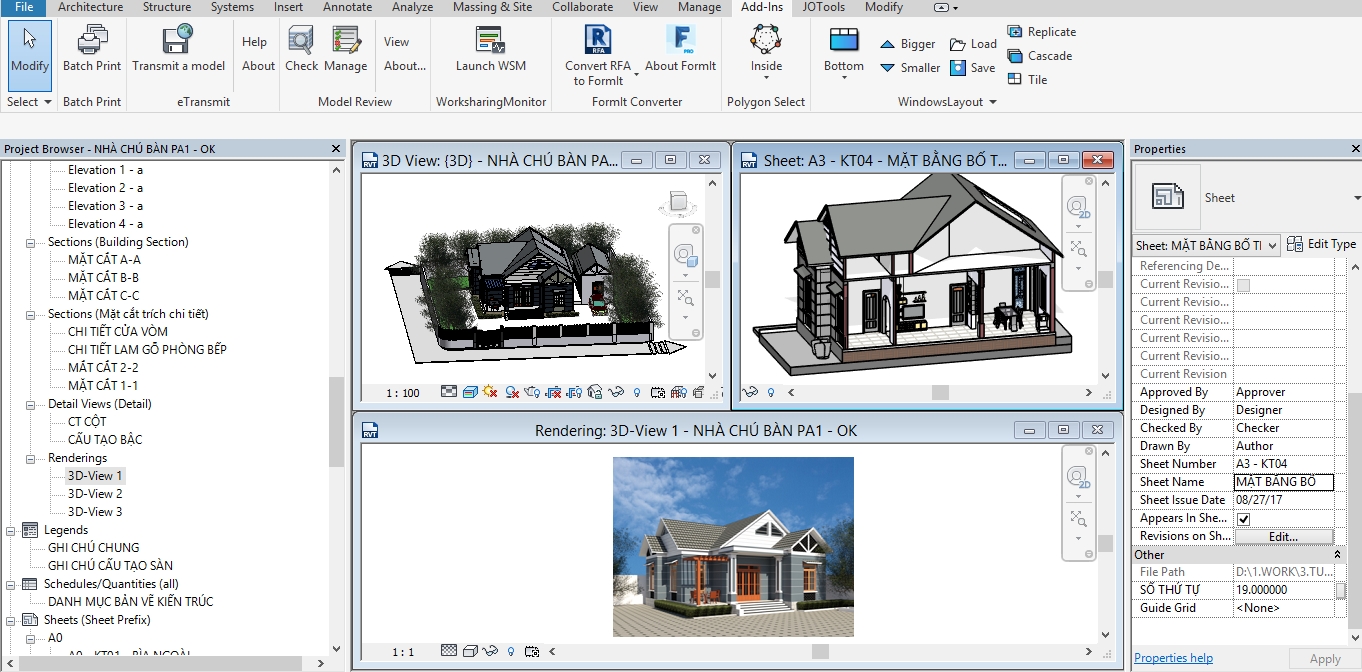Click the Project Browser vertical scrollbar thumb
The width and height of the screenshot is (1362, 672).
click(x=337, y=422)
